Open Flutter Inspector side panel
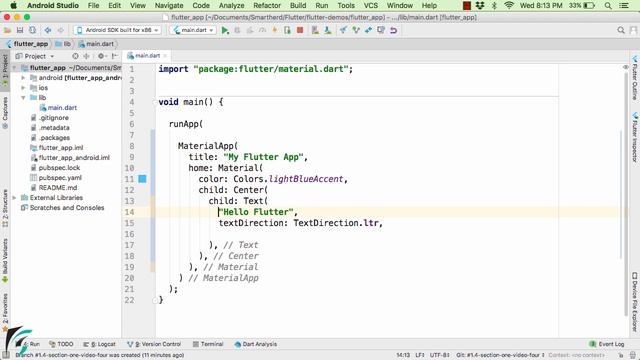Screen dimensions: 640x360 point(635,138)
